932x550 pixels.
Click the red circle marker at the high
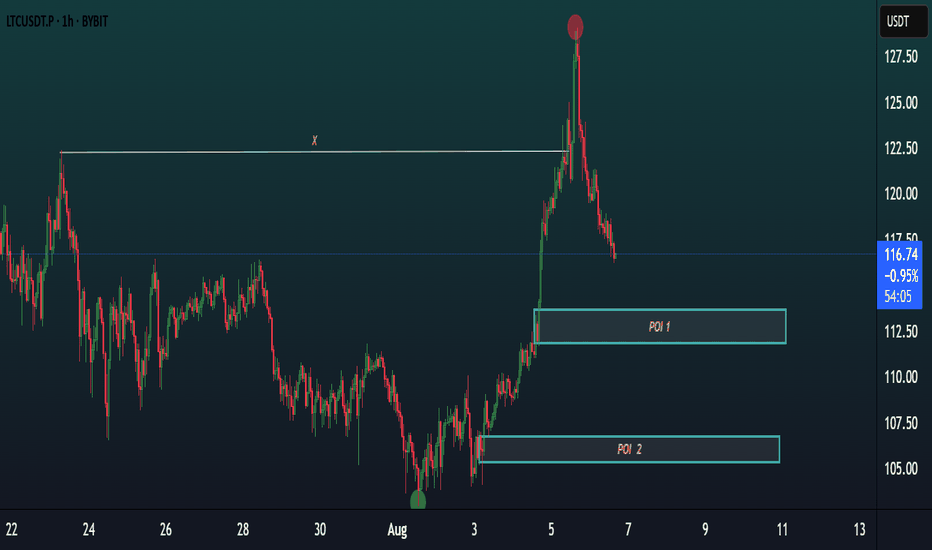(x=575, y=27)
